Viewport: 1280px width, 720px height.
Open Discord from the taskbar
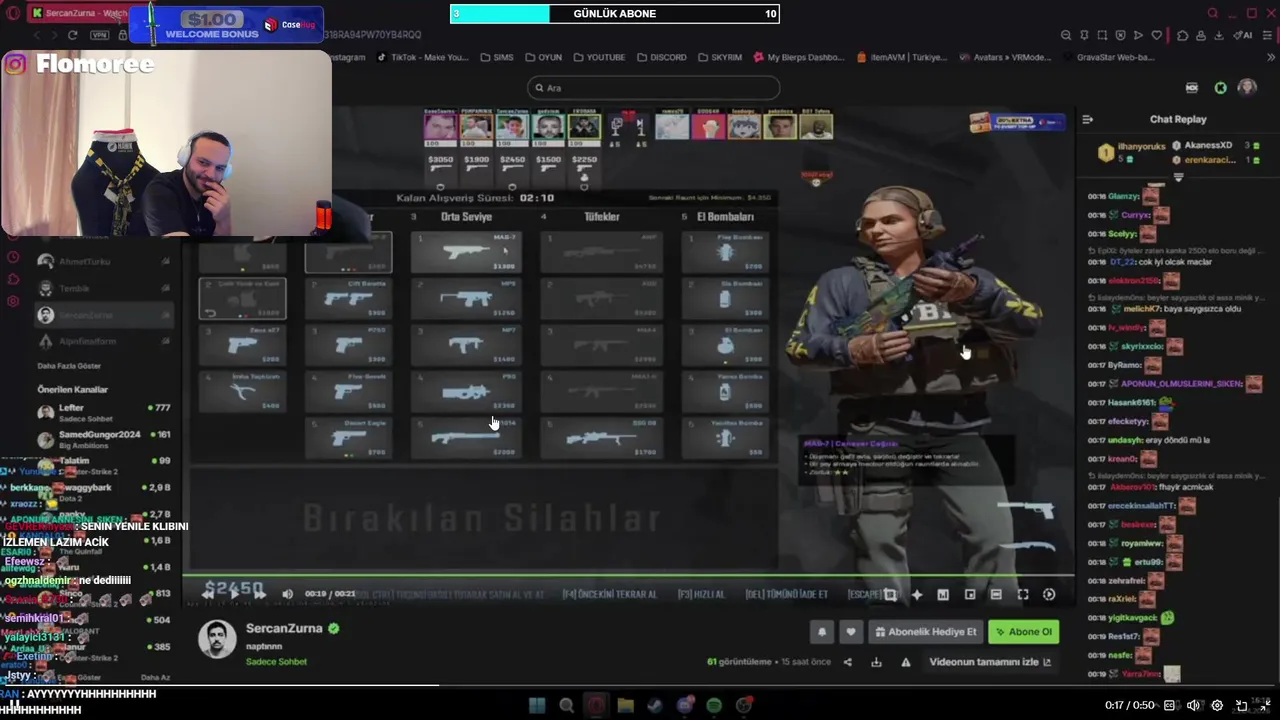point(685,705)
